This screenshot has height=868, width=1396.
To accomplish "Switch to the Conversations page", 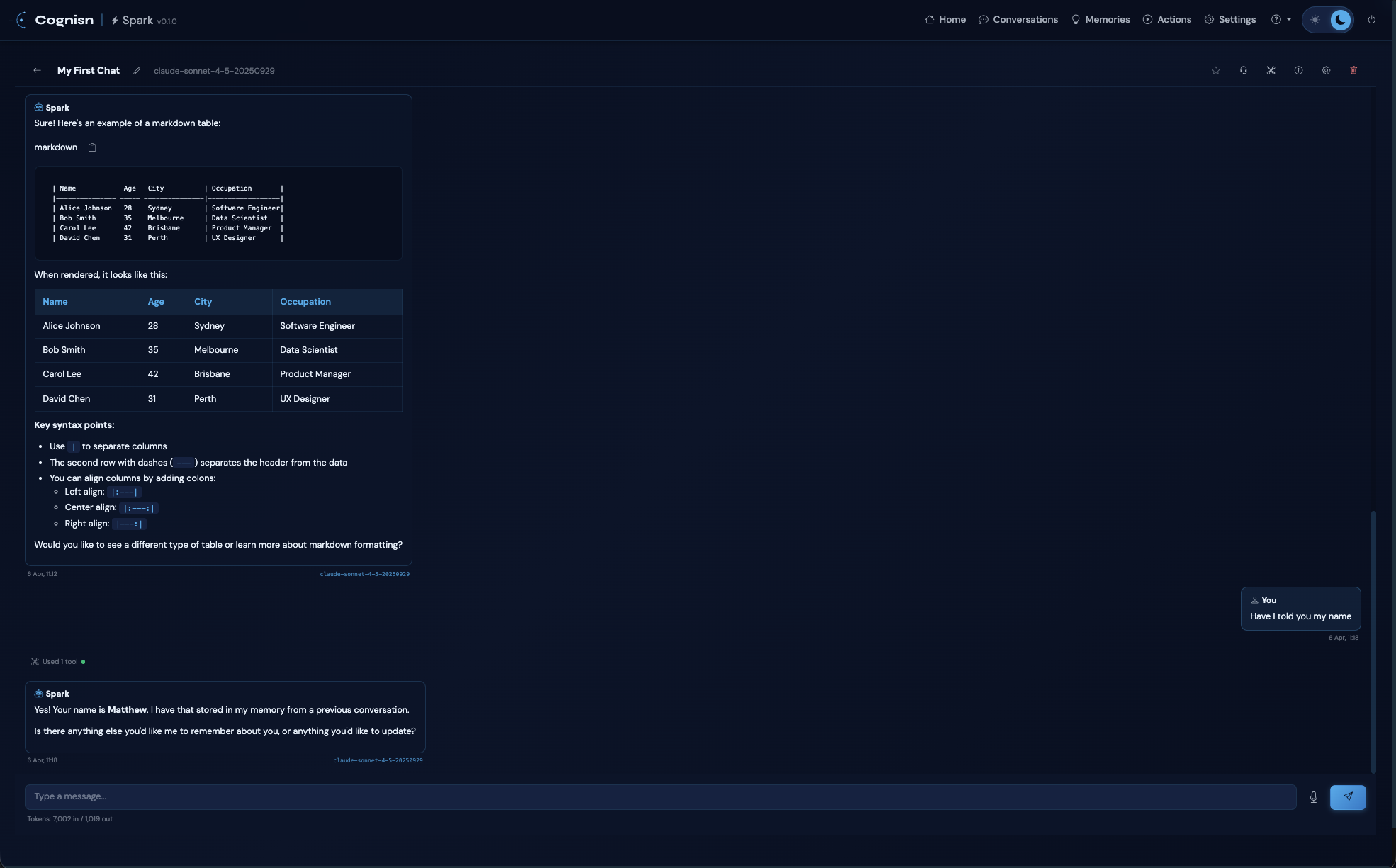I will coord(1018,19).
